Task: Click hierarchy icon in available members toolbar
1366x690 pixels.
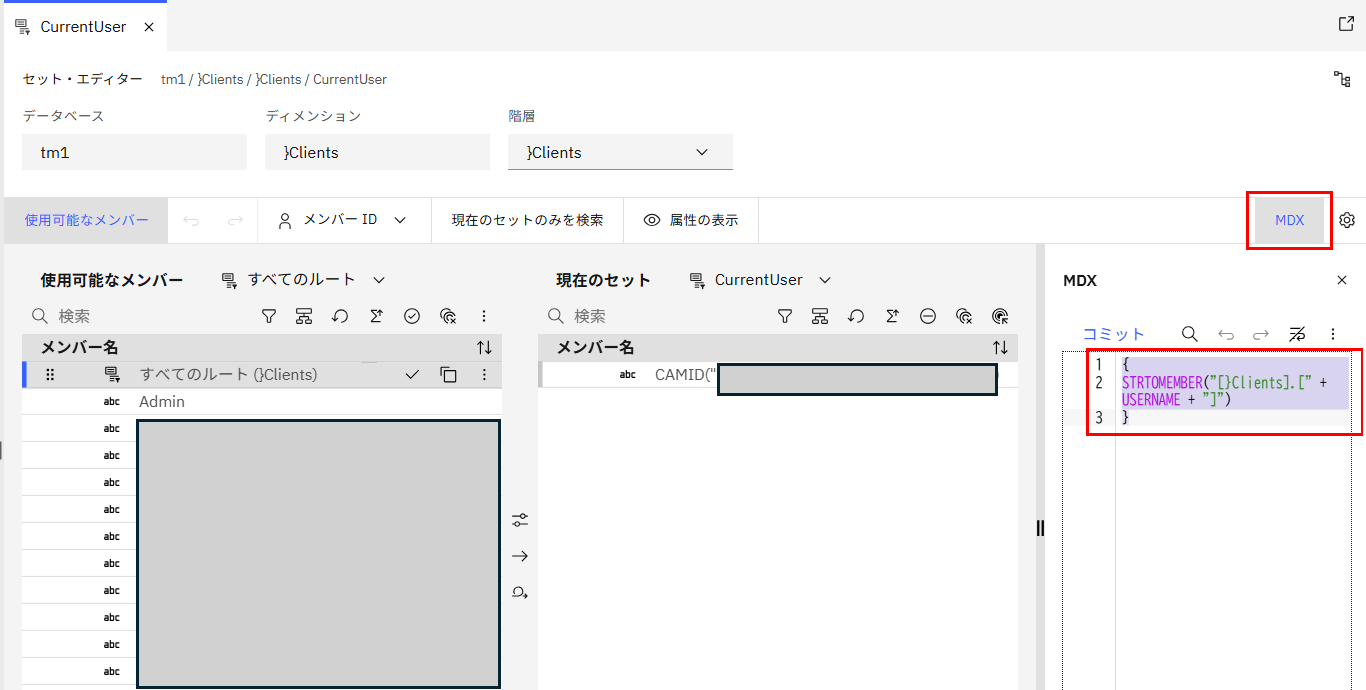Action: 304,316
